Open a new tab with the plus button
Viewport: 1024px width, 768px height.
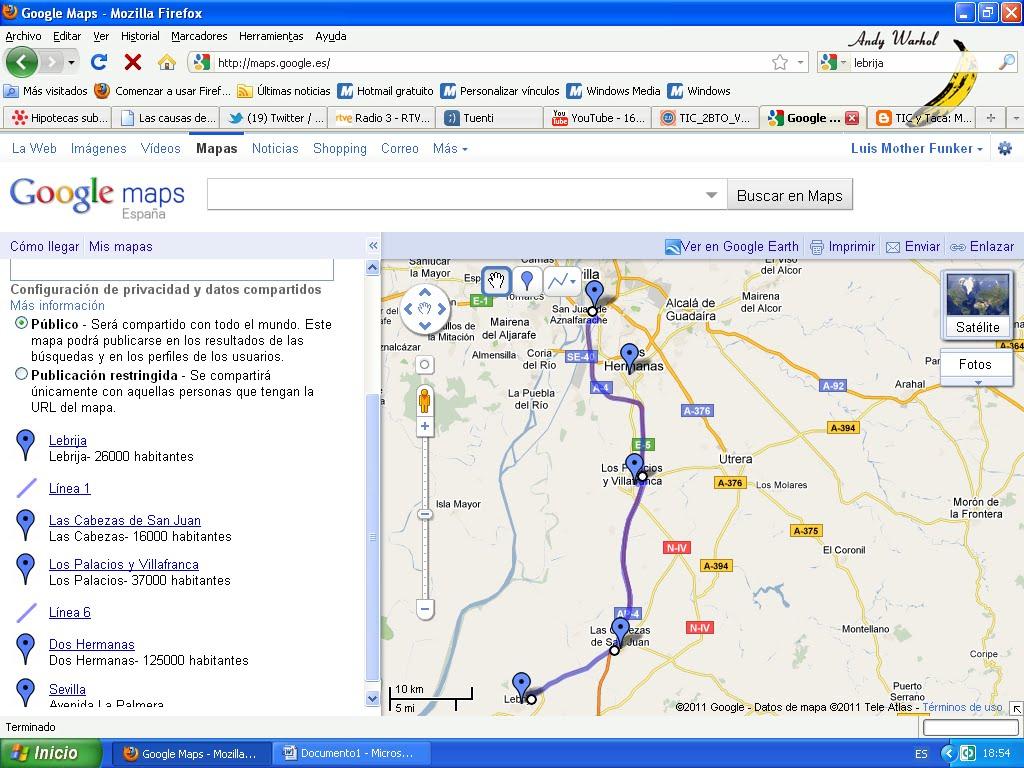pos(991,118)
